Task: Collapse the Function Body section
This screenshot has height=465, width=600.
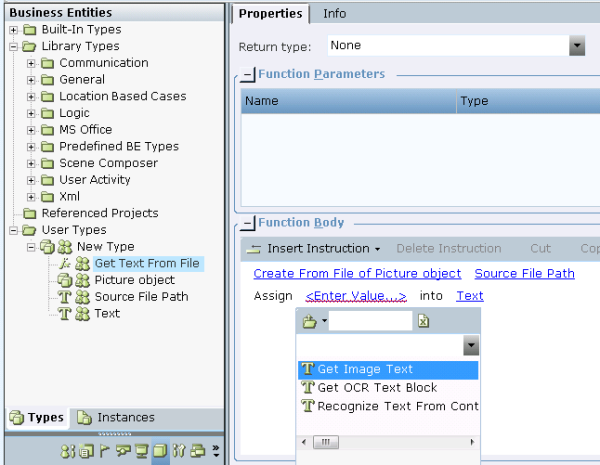Action: point(248,223)
